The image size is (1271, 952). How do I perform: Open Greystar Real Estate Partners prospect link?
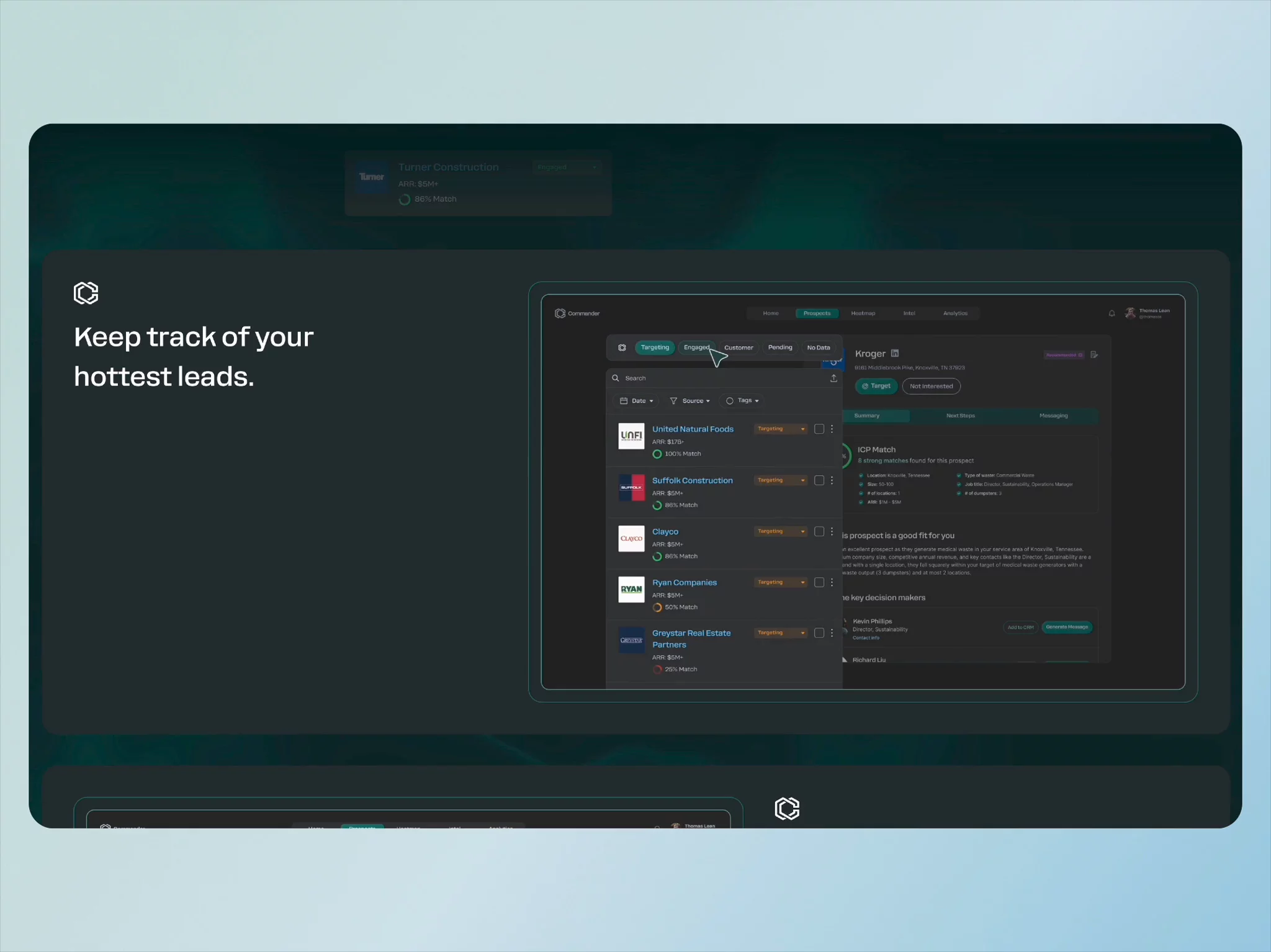tap(691, 639)
